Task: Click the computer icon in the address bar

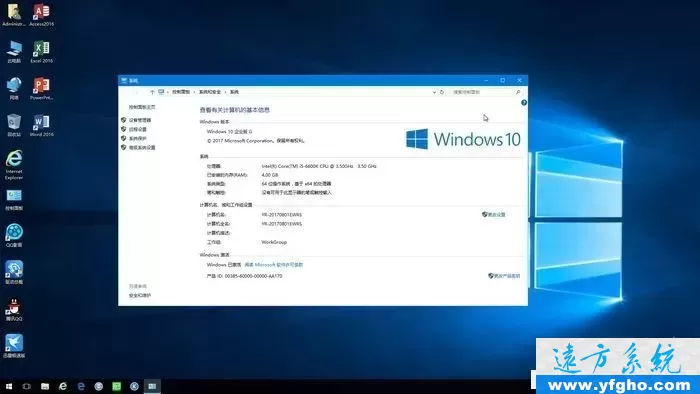Action: tap(161, 92)
